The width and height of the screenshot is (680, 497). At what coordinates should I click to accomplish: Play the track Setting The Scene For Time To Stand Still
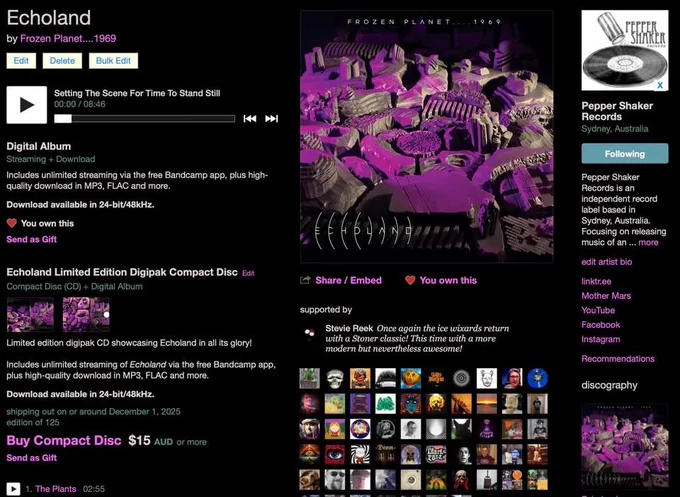[27, 105]
